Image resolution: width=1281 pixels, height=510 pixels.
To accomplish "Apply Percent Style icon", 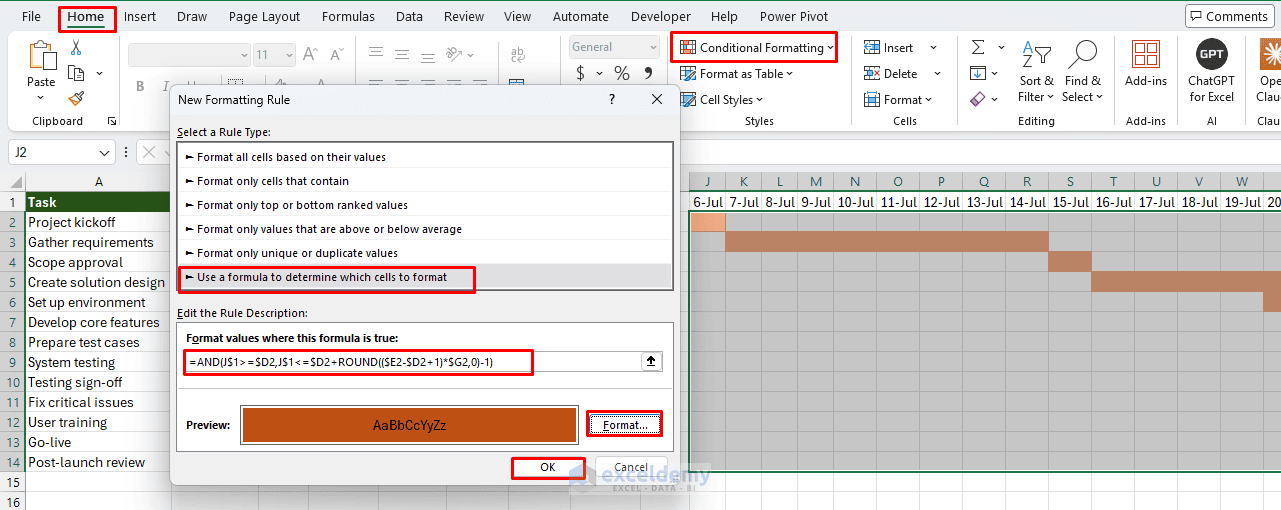I will [x=622, y=73].
